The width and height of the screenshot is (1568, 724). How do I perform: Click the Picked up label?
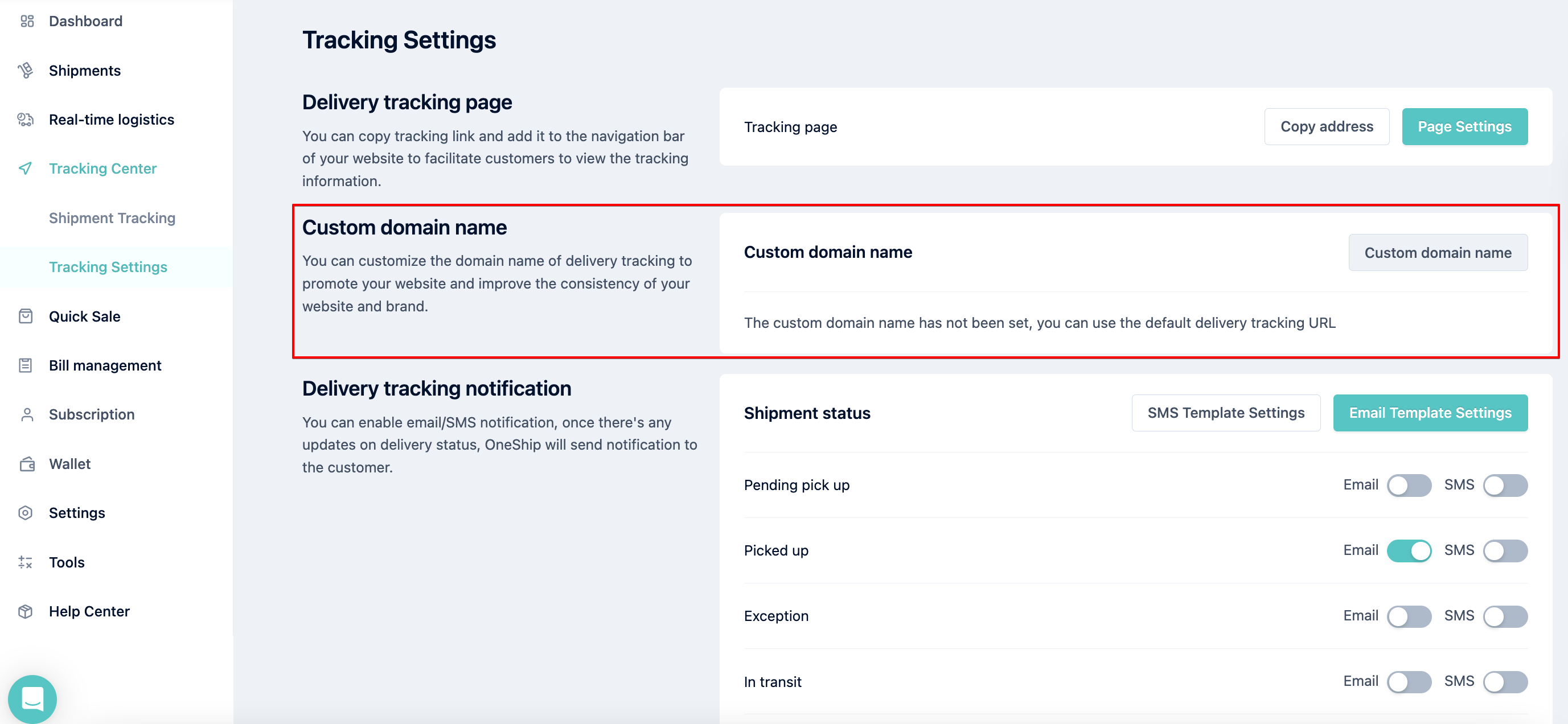point(776,550)
